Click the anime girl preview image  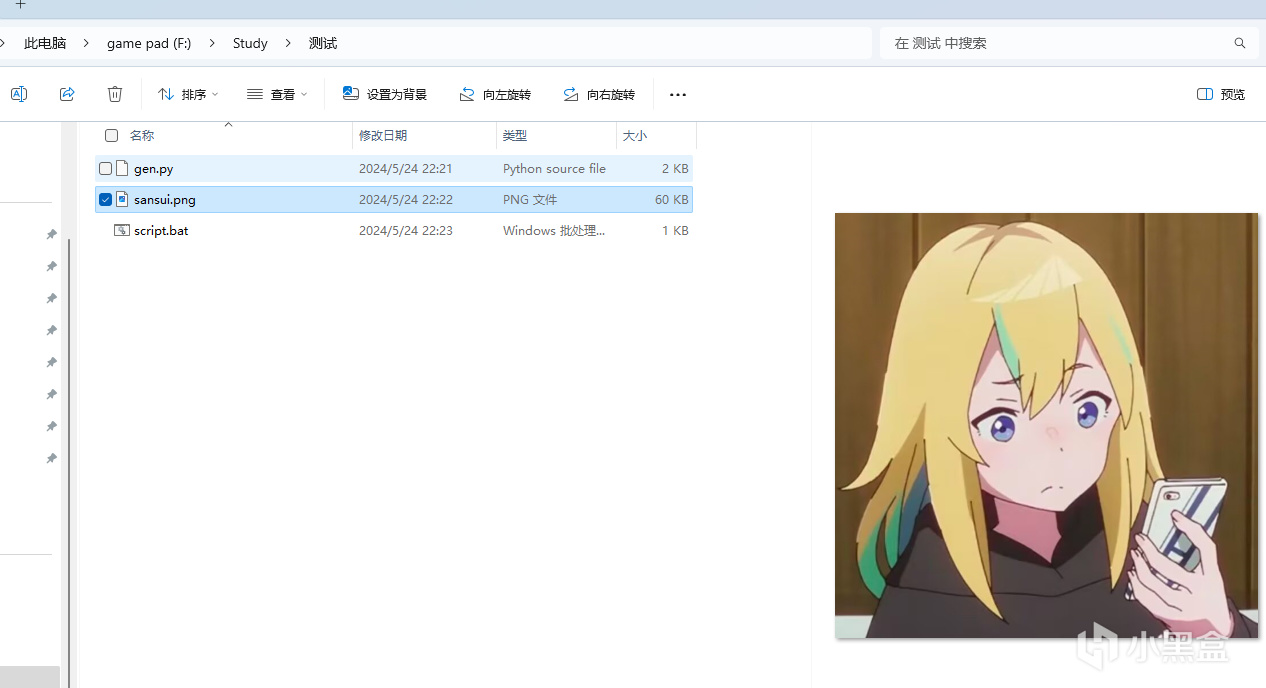coord(1046,425)
